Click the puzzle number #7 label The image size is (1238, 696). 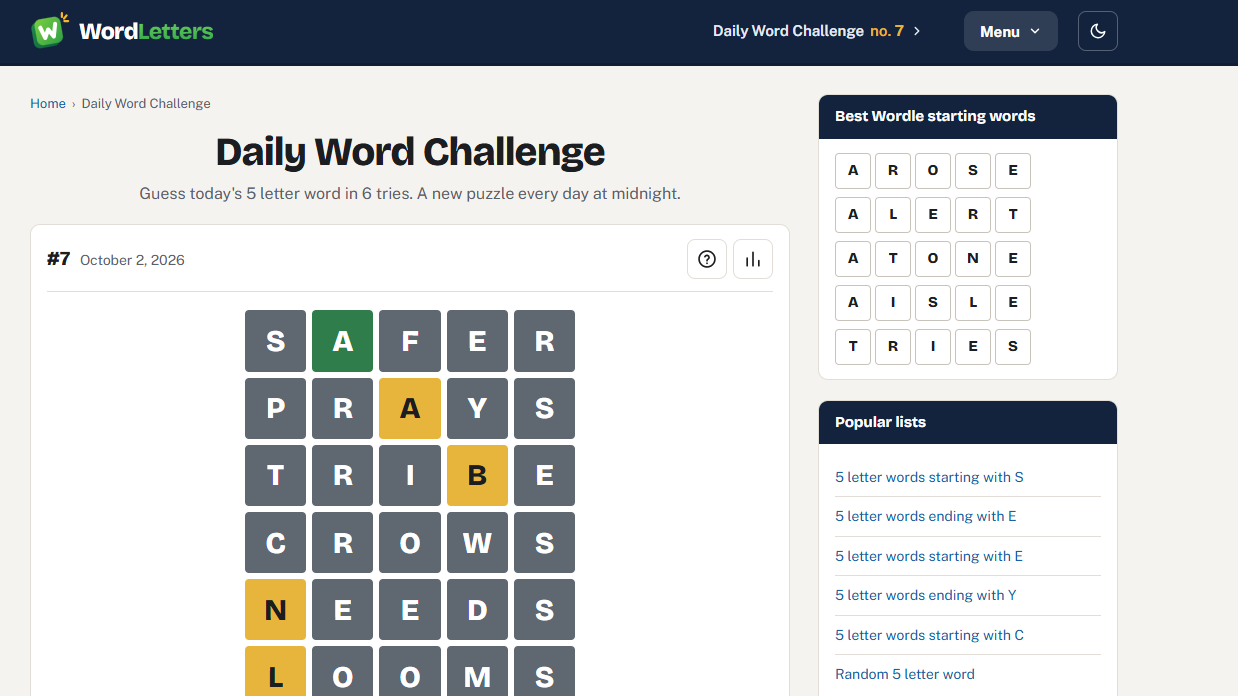[59, 259]
